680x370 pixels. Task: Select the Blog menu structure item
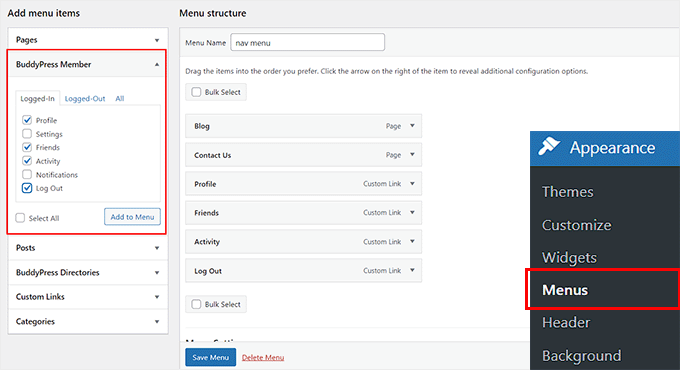pyautogui.click(x=303, y=126)
